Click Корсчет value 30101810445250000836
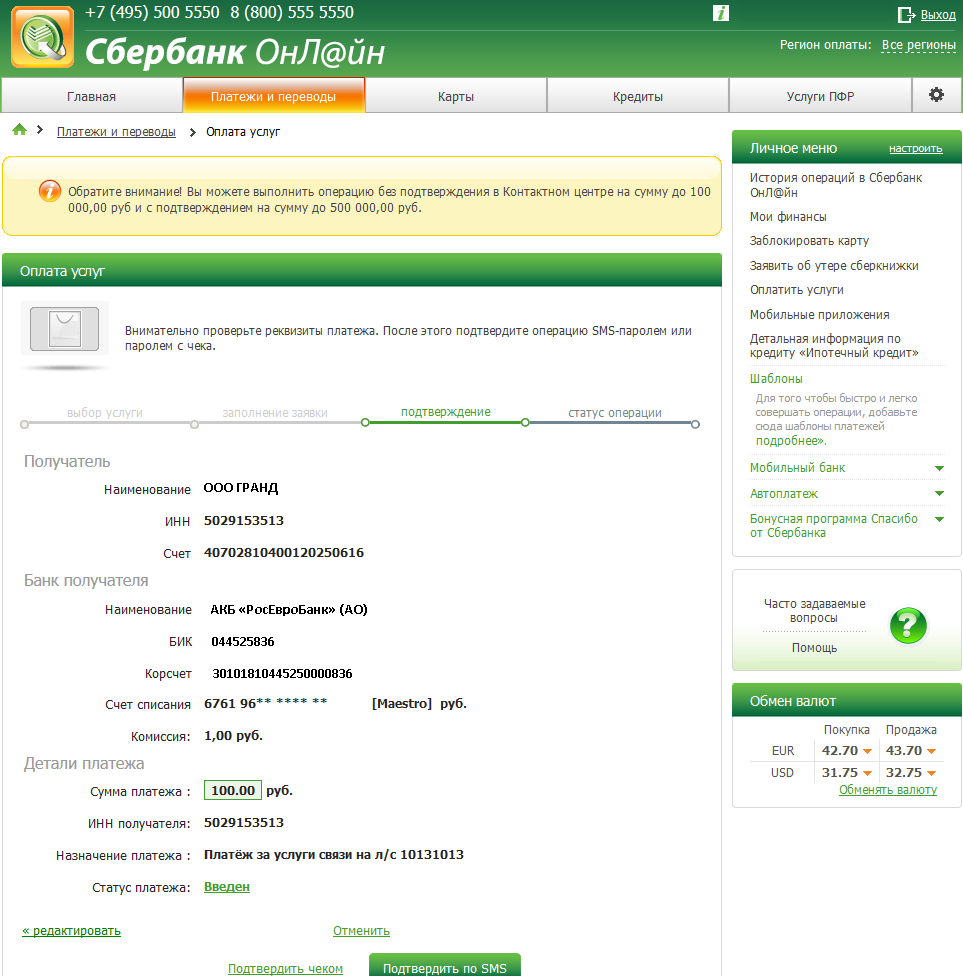Viewport: 963px width, 979px height. (x=282, y=673)
